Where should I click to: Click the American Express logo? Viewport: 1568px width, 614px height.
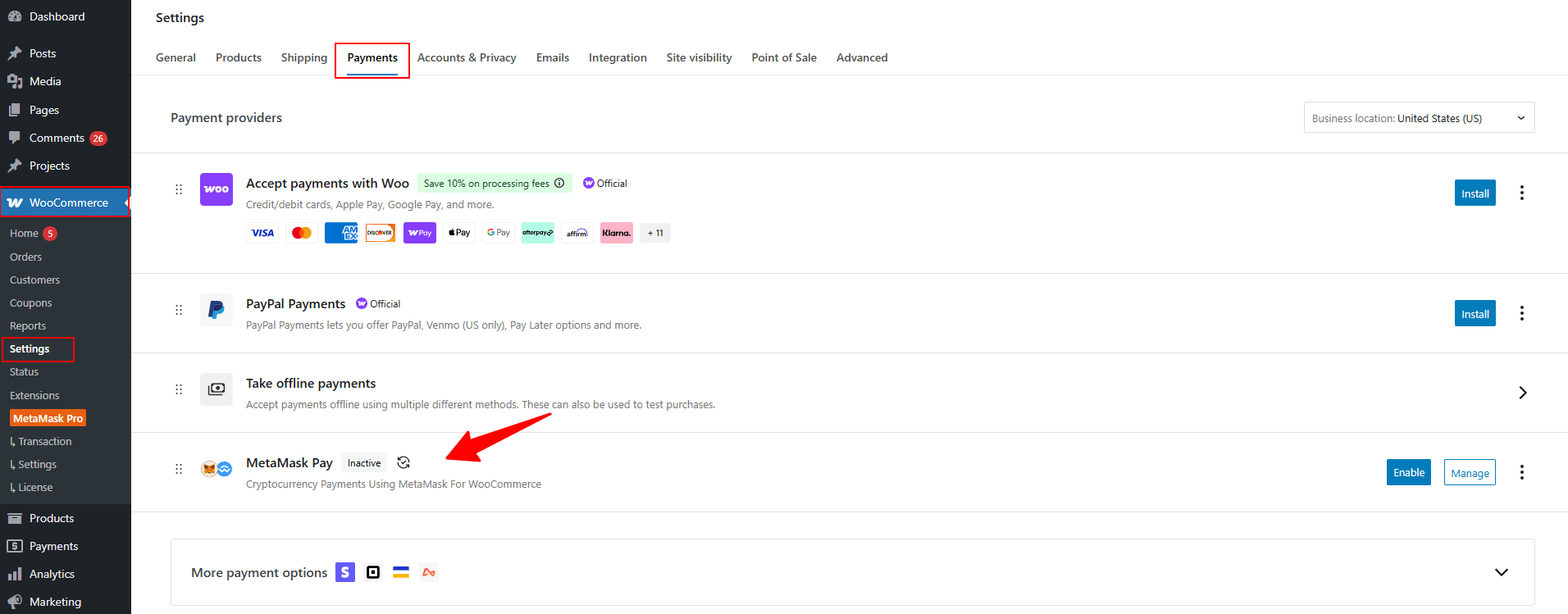pos(341,233)
